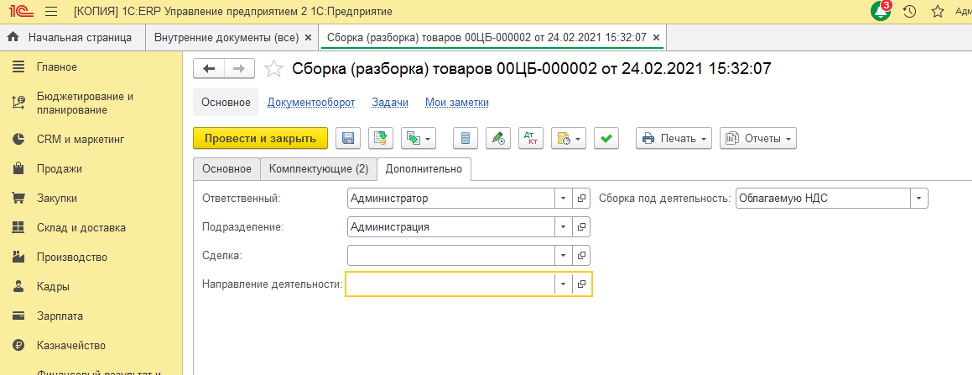Open the Отчеты dropdown menu
The image size is (972, 375).
(758, 139)
